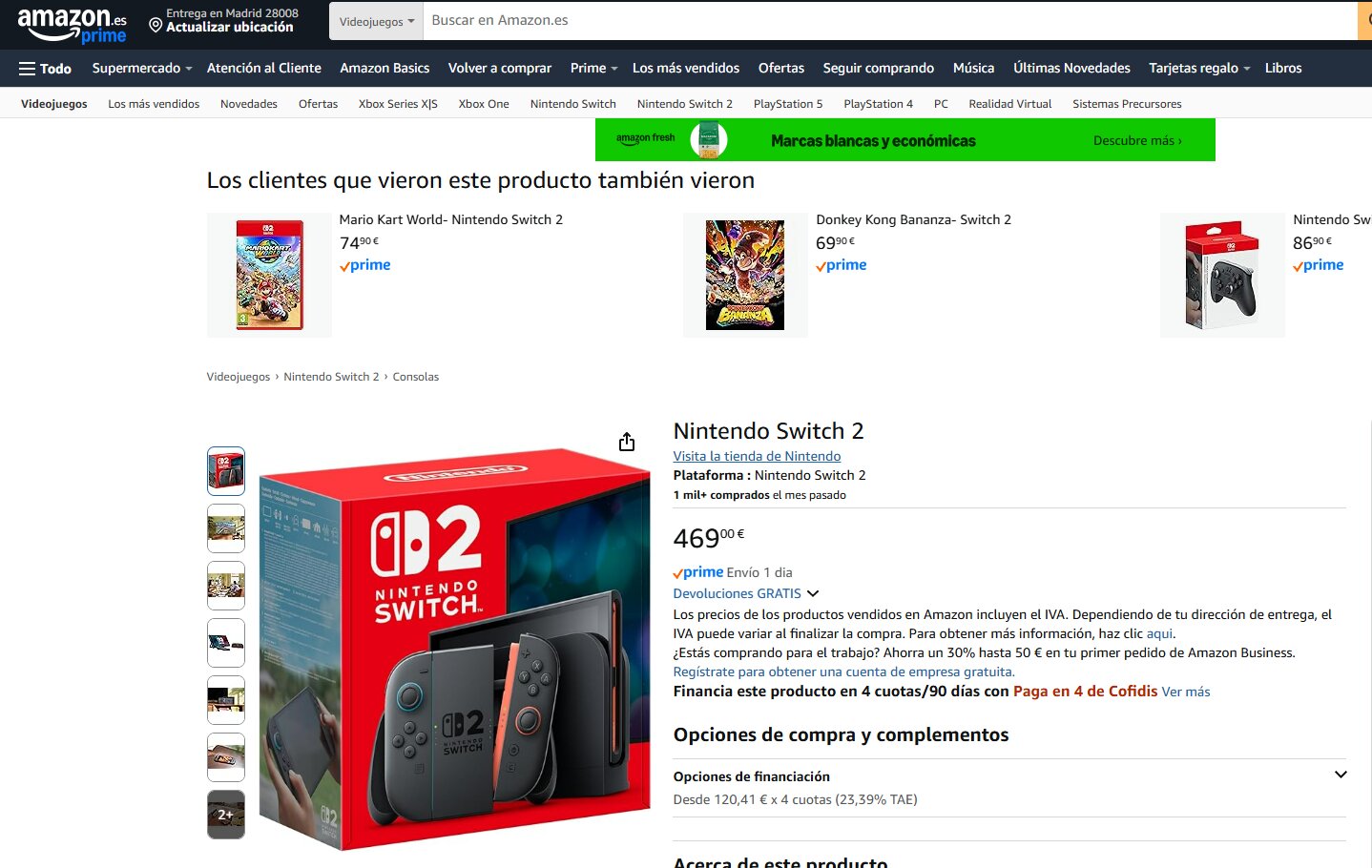
Task: Expand the Supermercado dropdown menu
Action: tap(142, 69)
